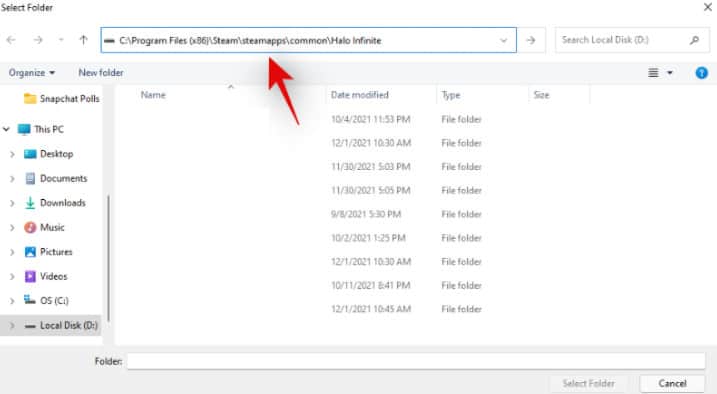Expand the Downloads tree node
The height and width of the screenshot is (394, 717).
(x=12, y=203)
